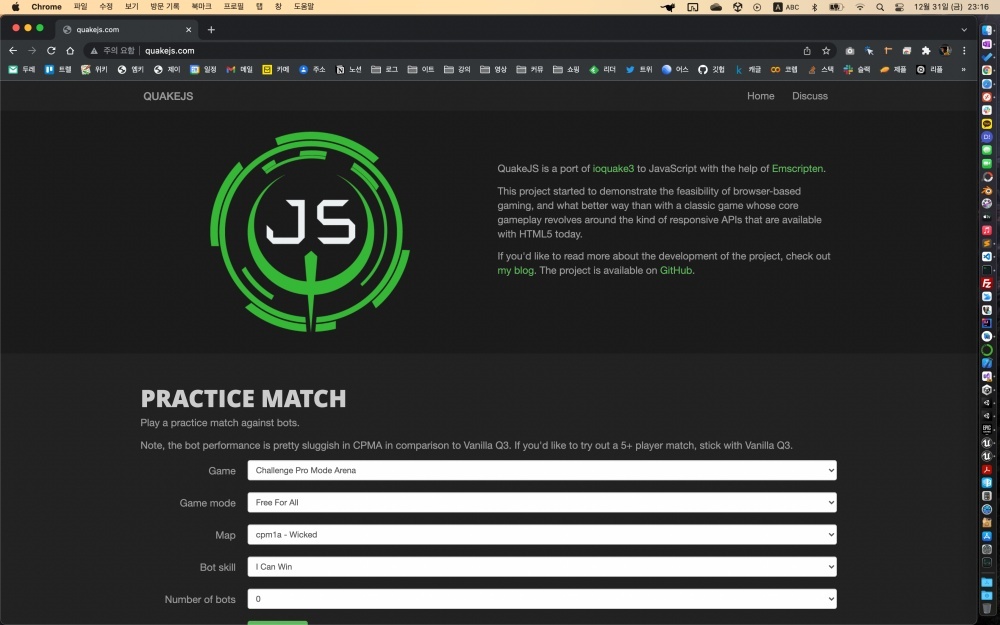The height and width of the screenshot is (625, 1000).
Task: Open the 로그 bookmark folder
Action: 385,70
